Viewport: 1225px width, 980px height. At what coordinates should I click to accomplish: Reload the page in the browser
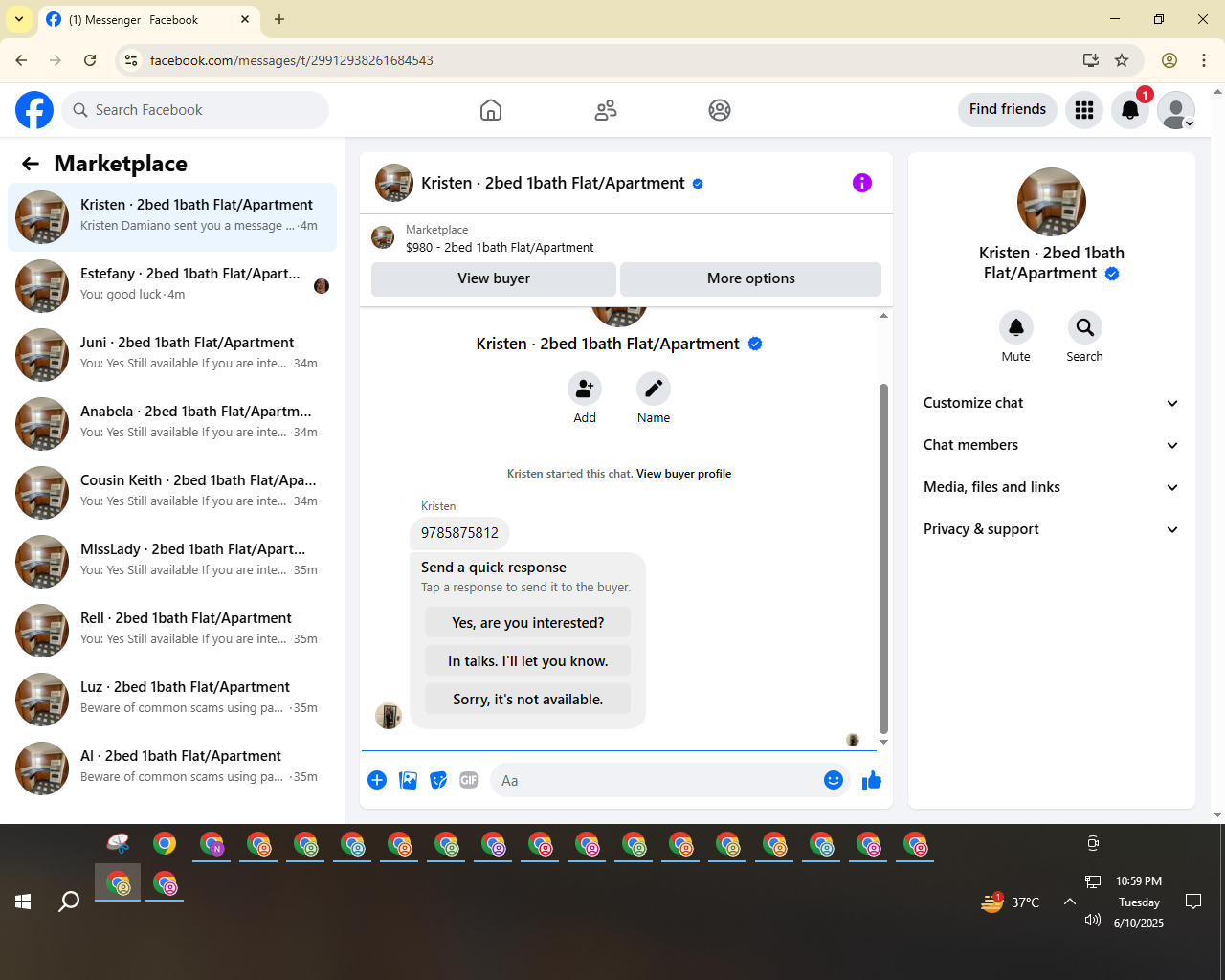click(90, 60)
